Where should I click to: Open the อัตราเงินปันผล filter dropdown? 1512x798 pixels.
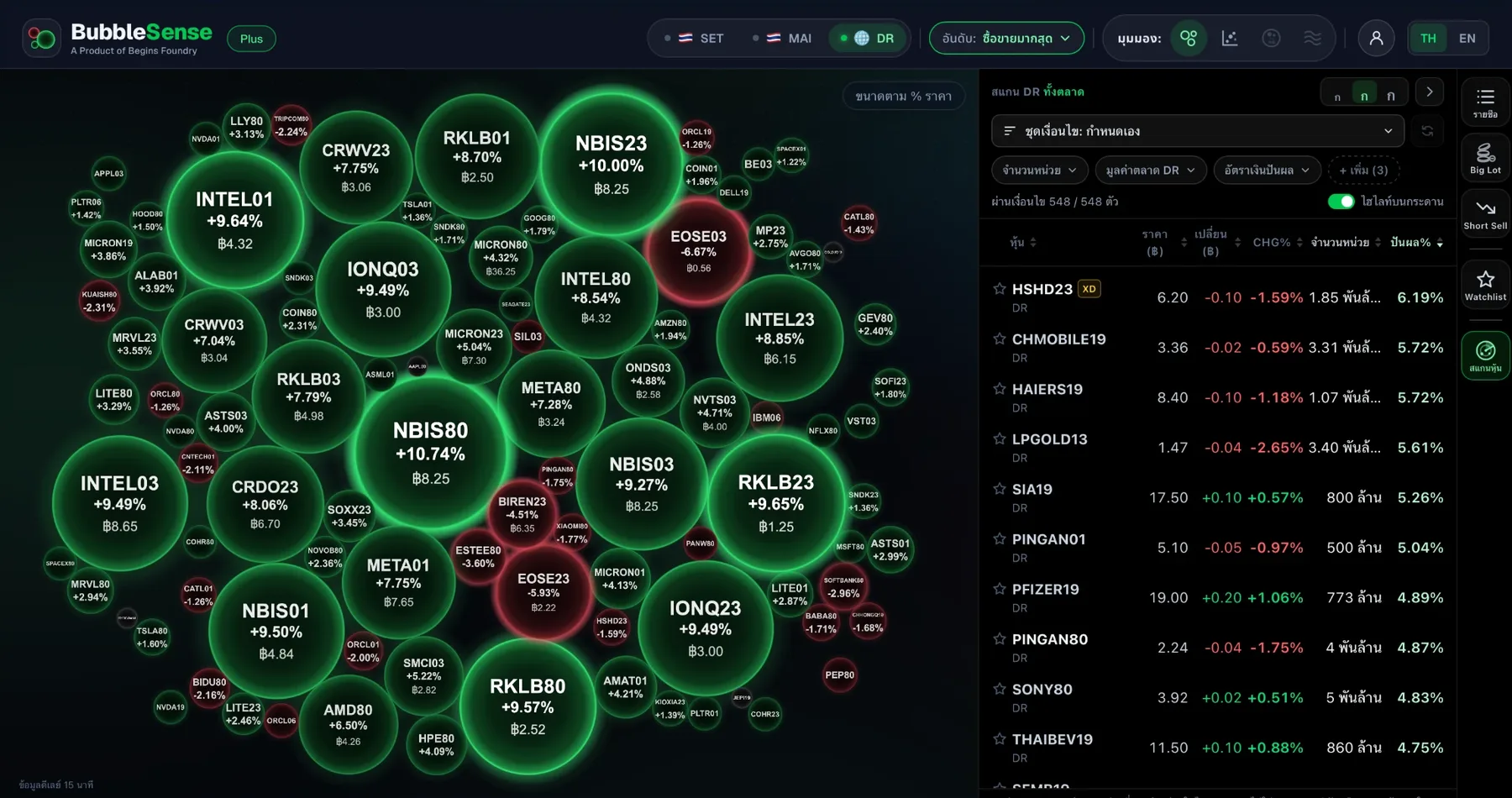pos(1267,171)
